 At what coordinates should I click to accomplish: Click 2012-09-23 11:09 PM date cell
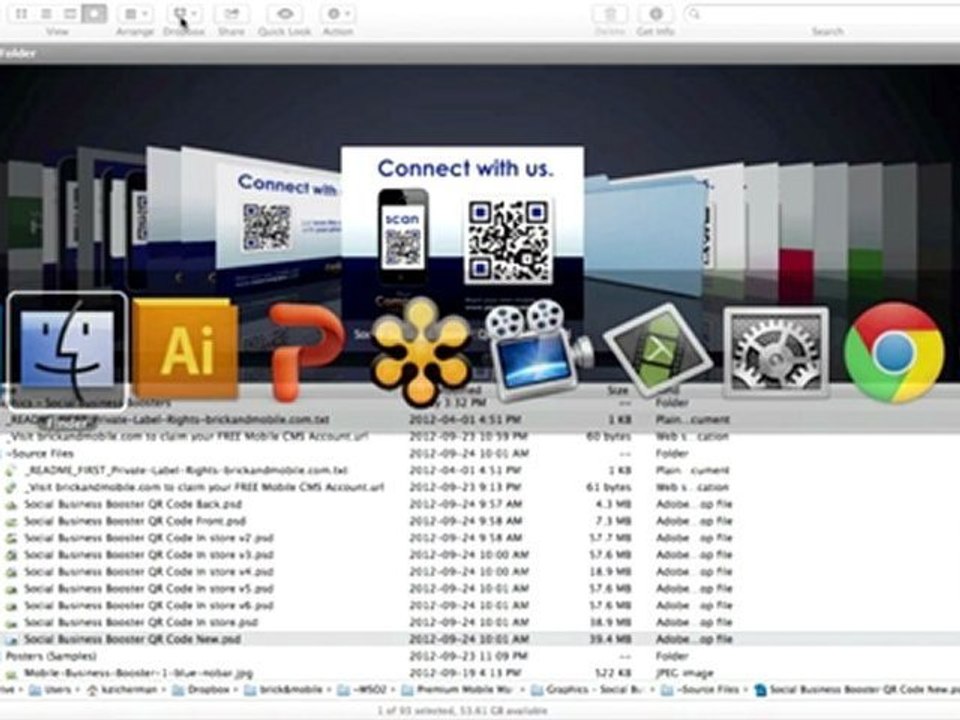[x=468, y=656]
